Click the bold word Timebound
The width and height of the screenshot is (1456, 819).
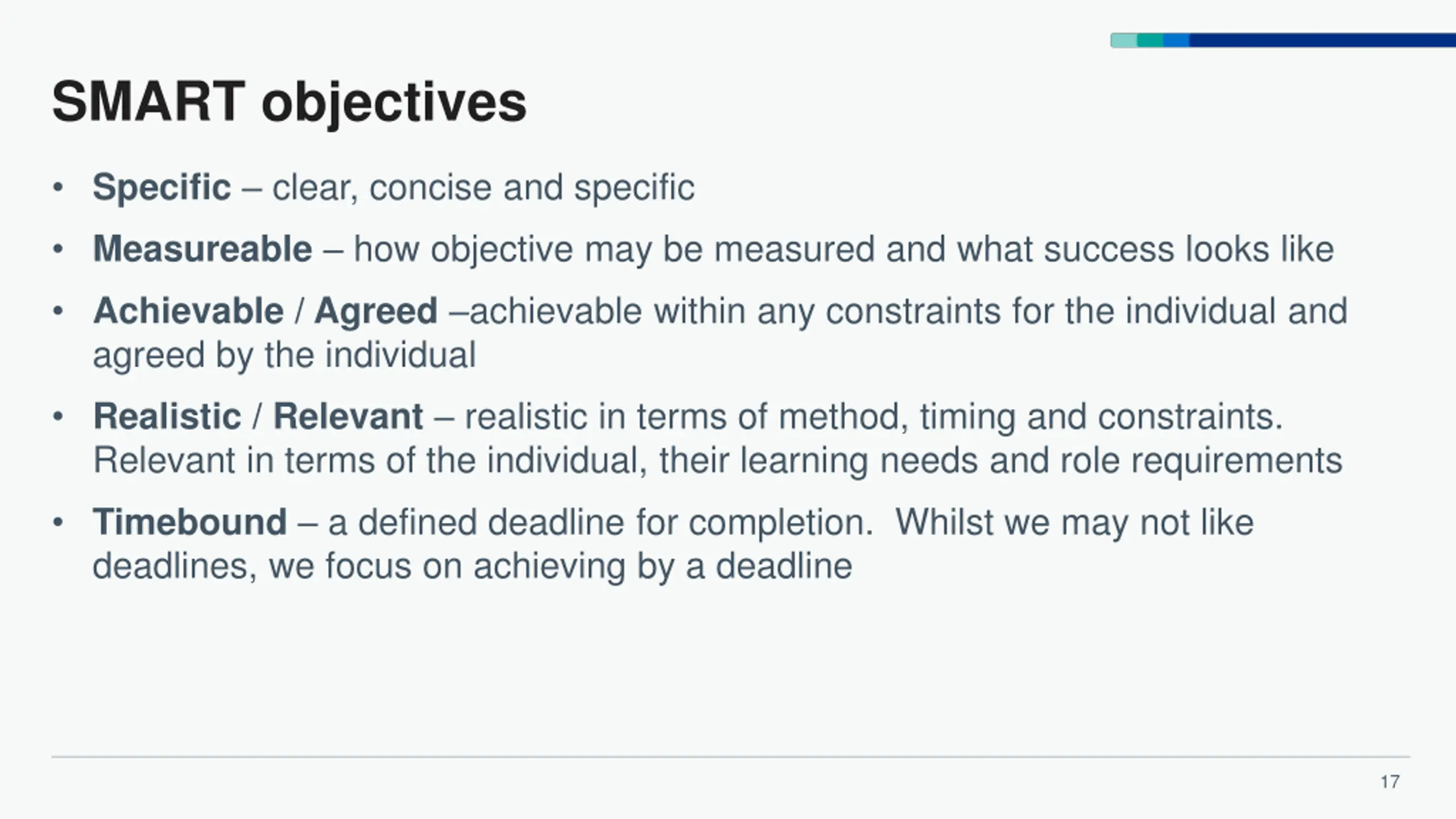[189, 522]
